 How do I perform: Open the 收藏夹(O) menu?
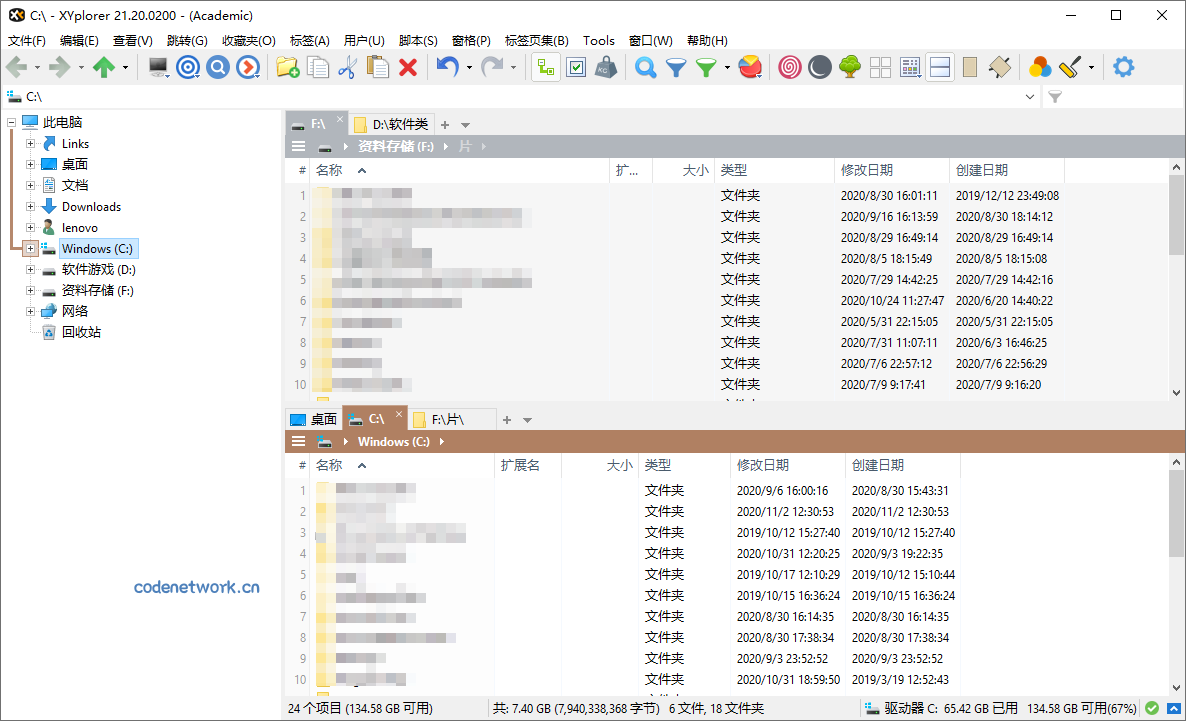pos(248,41)
